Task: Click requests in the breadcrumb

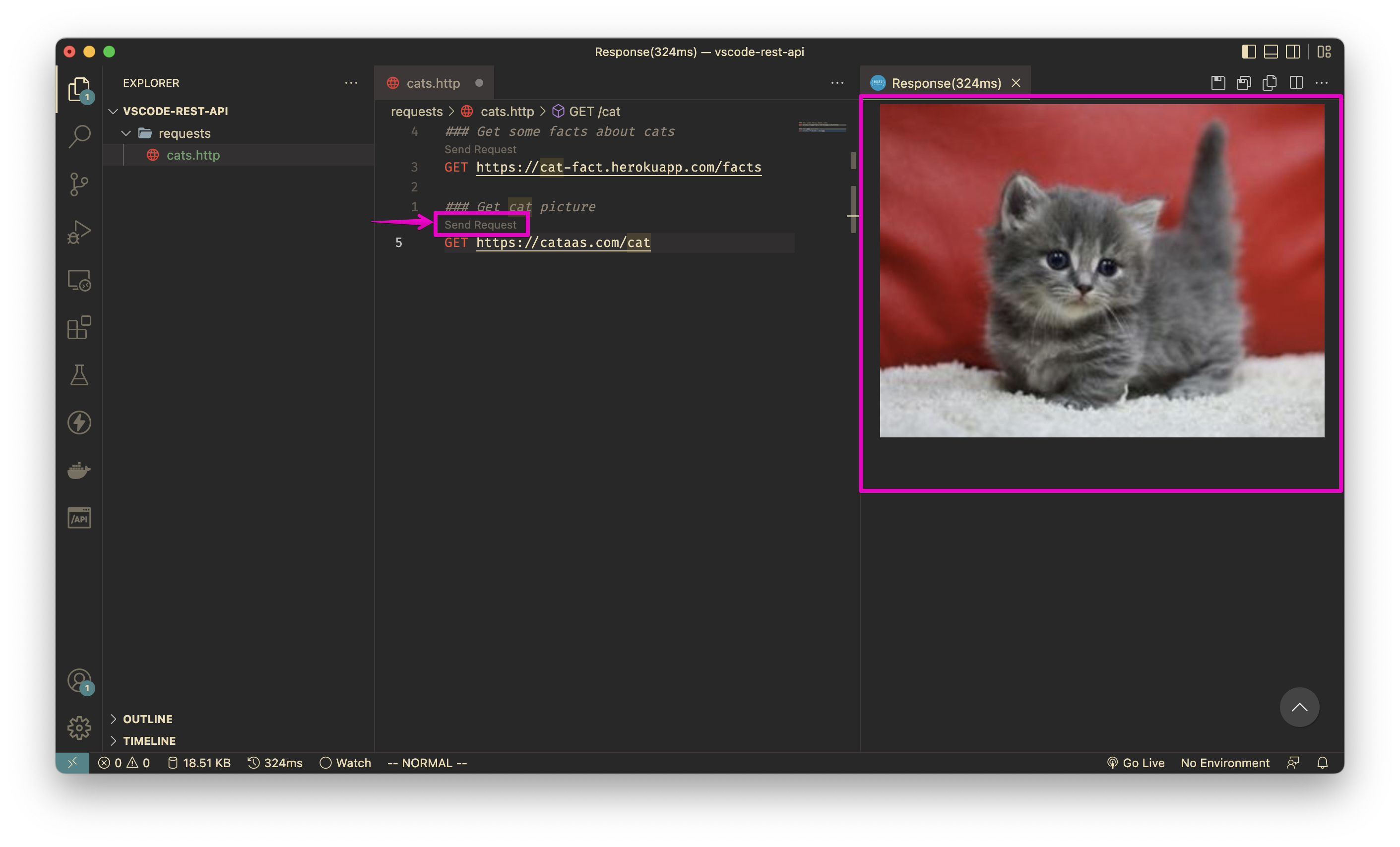Action: tap(416, 112)
